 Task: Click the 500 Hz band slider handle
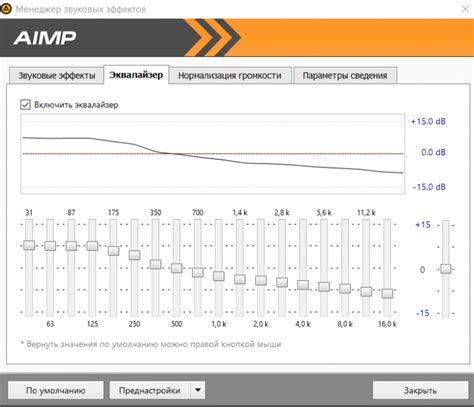pos(177,268)
